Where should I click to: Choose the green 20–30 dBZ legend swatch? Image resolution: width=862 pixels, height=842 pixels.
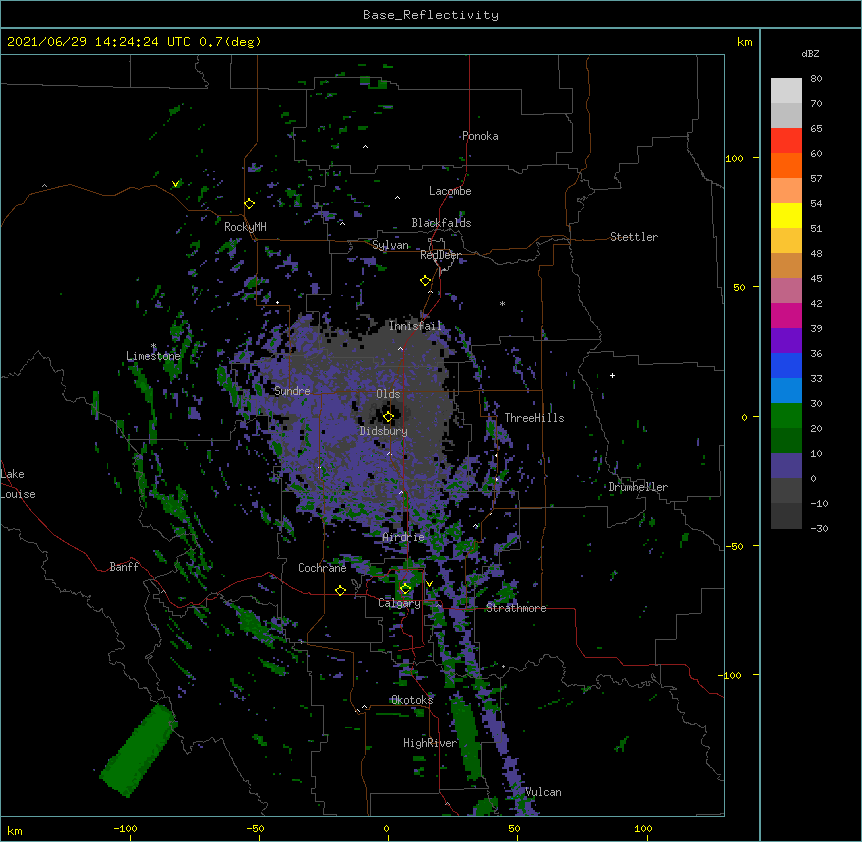786,416
